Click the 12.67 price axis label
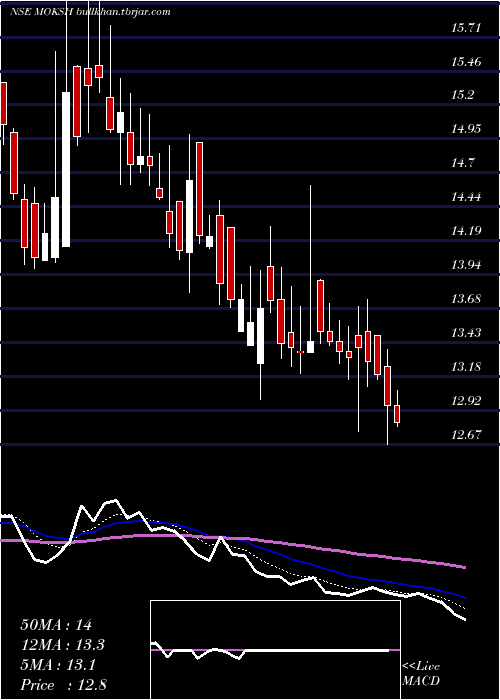 point(466,434)
